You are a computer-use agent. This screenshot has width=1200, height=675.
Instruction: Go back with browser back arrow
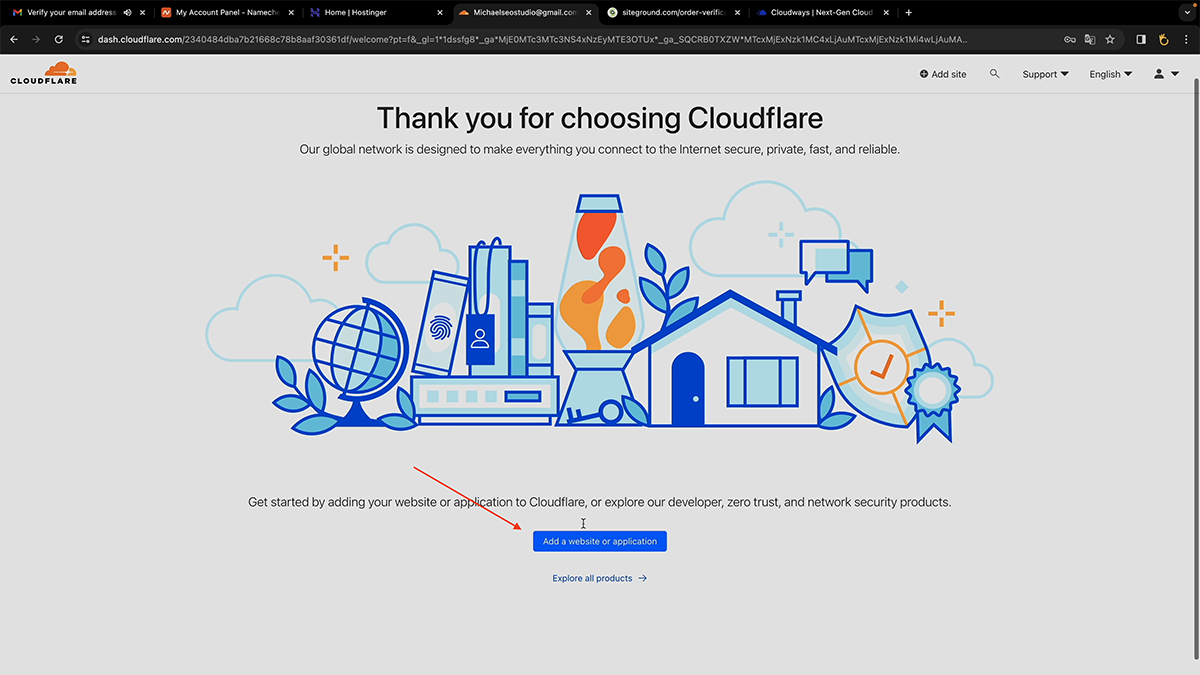14,39
